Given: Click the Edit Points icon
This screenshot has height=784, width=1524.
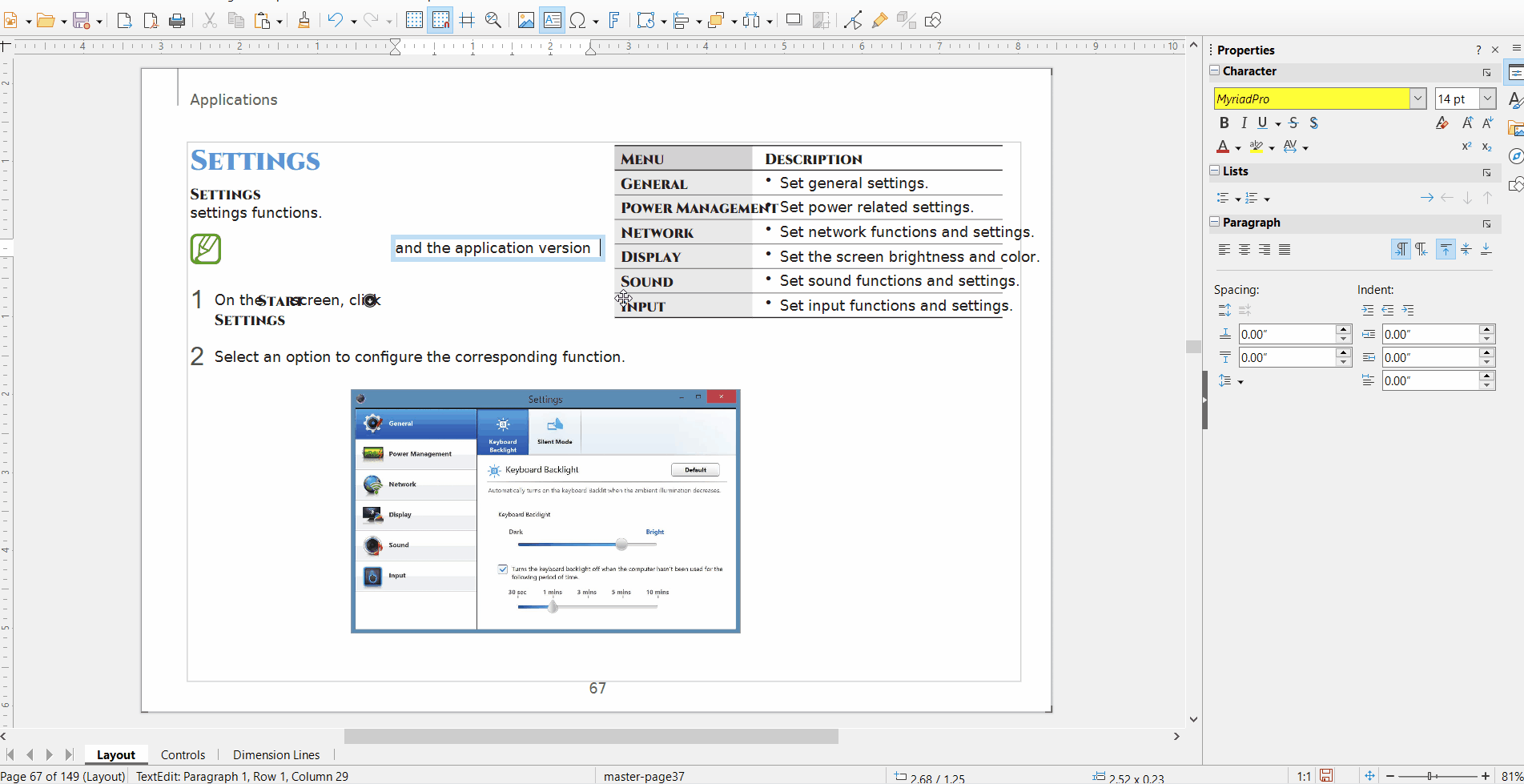Looking at the screenshot, I should (x=853, y=21).
